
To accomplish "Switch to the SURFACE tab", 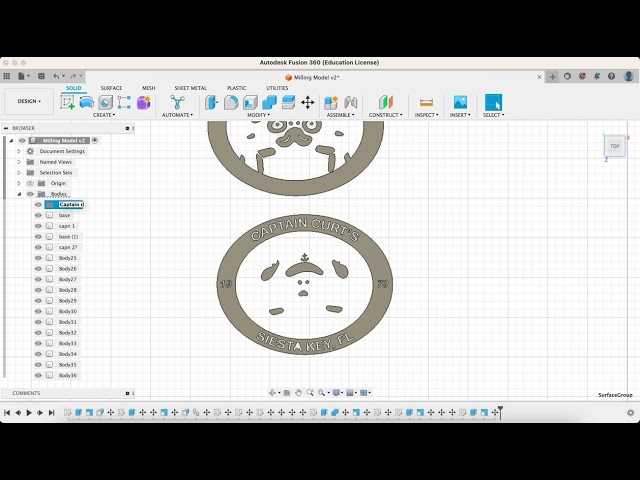I will click(x=111, y=88).
